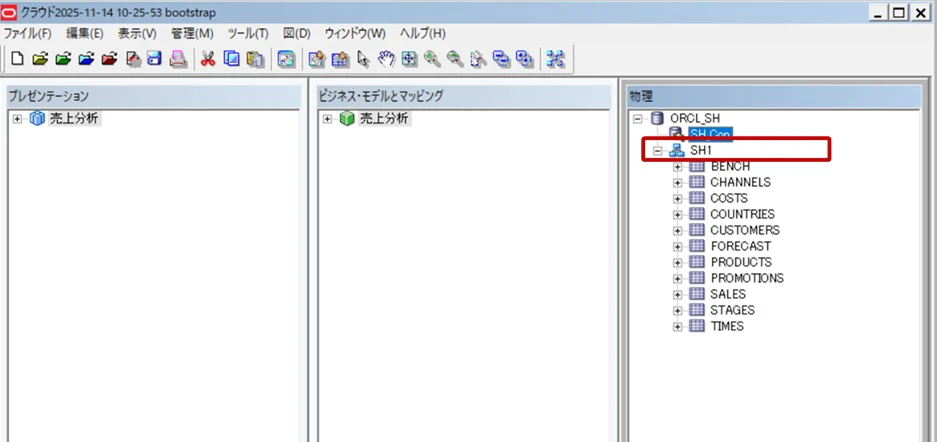The height and width of the screenshot is (442, 937).
Task: Expand the PRODUCTS table node
Action: (x=678, y=263)
